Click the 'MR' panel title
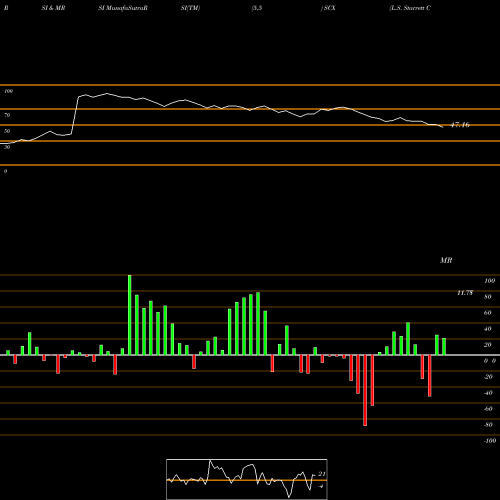Screen dimensions: 500x500 pyautogui.click(x=446, y=260)
